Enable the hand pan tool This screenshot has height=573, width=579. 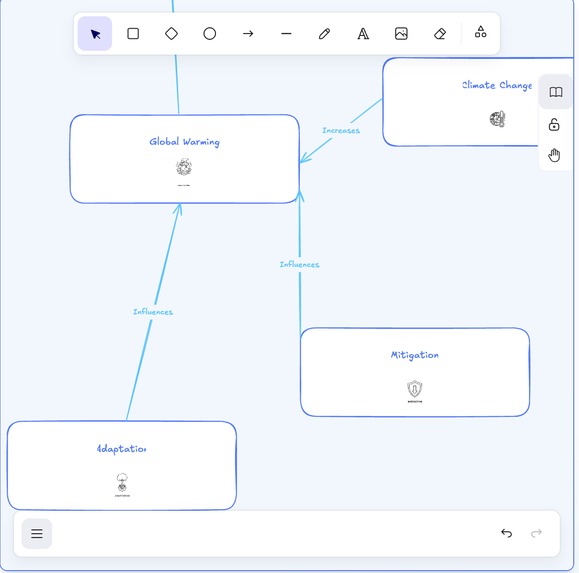click(x=554, y=155)
